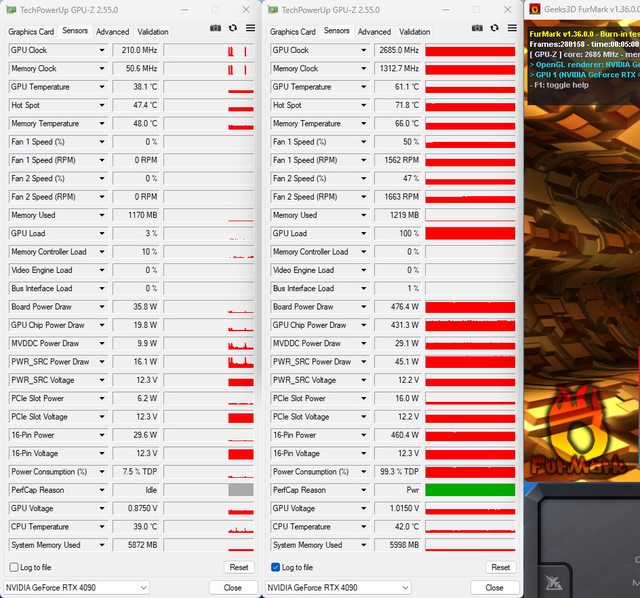Click the GPU Load graph showing 100 %

470,233
